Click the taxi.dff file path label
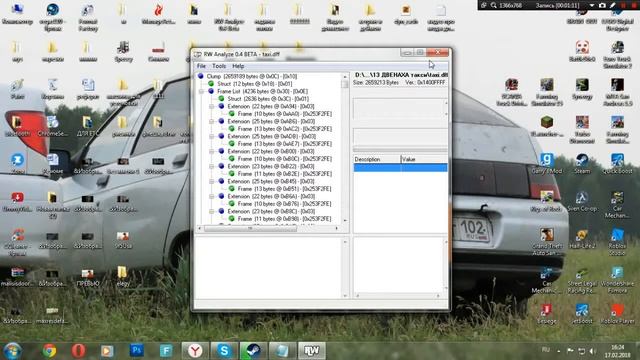640x360 pixels. [401, 75]
